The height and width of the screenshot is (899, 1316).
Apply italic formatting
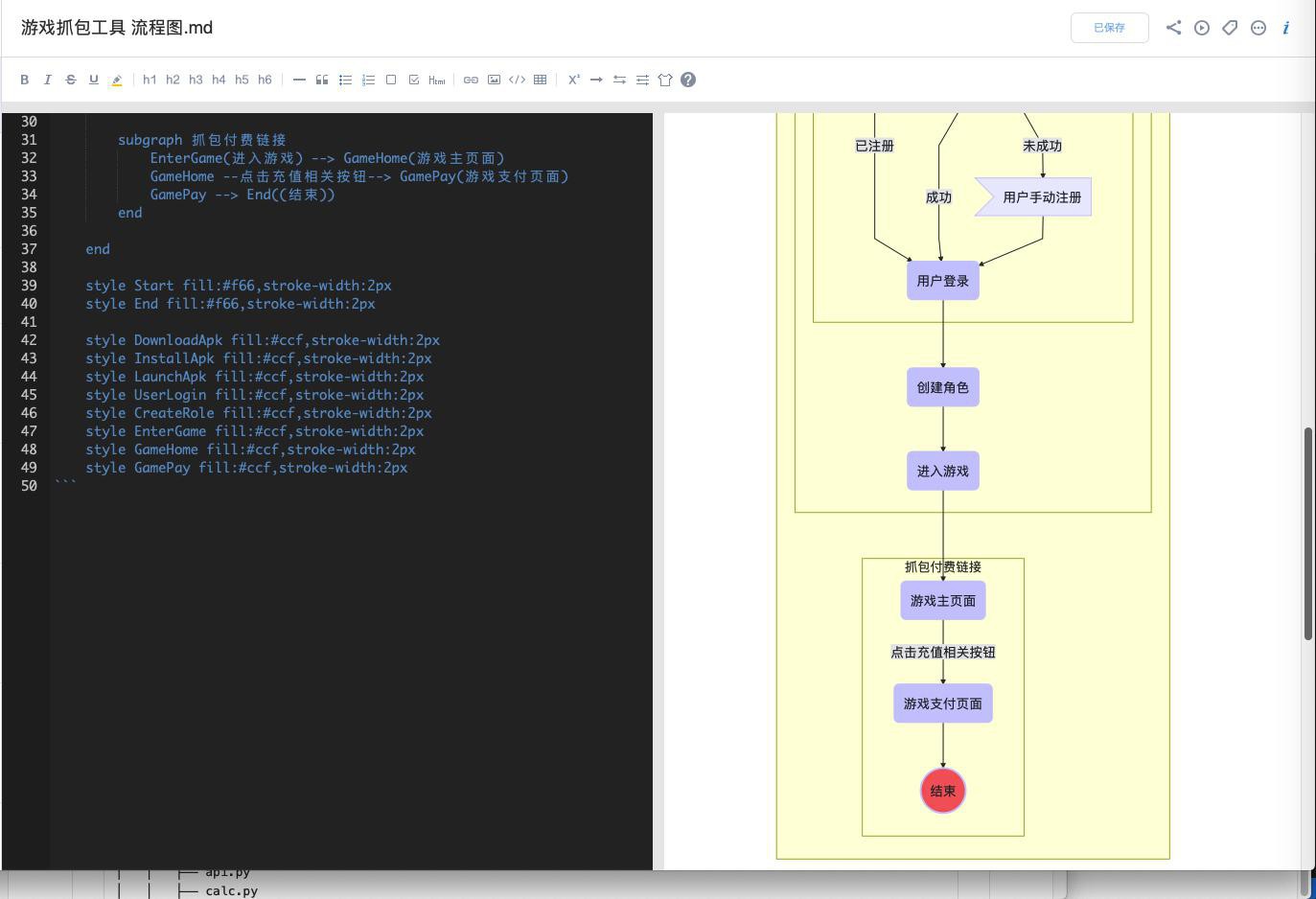pyautogui.click(x=48, y=80)
